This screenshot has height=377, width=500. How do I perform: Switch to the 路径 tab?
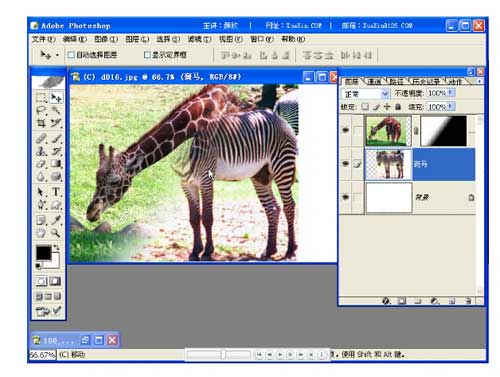[x=397, y=81]
